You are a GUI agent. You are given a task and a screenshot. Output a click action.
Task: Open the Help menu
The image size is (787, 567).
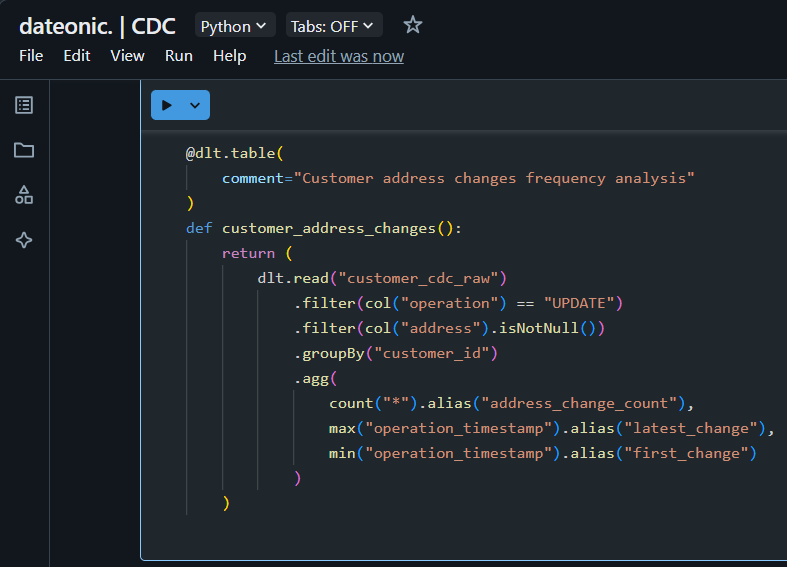click(x=229, y=56)
